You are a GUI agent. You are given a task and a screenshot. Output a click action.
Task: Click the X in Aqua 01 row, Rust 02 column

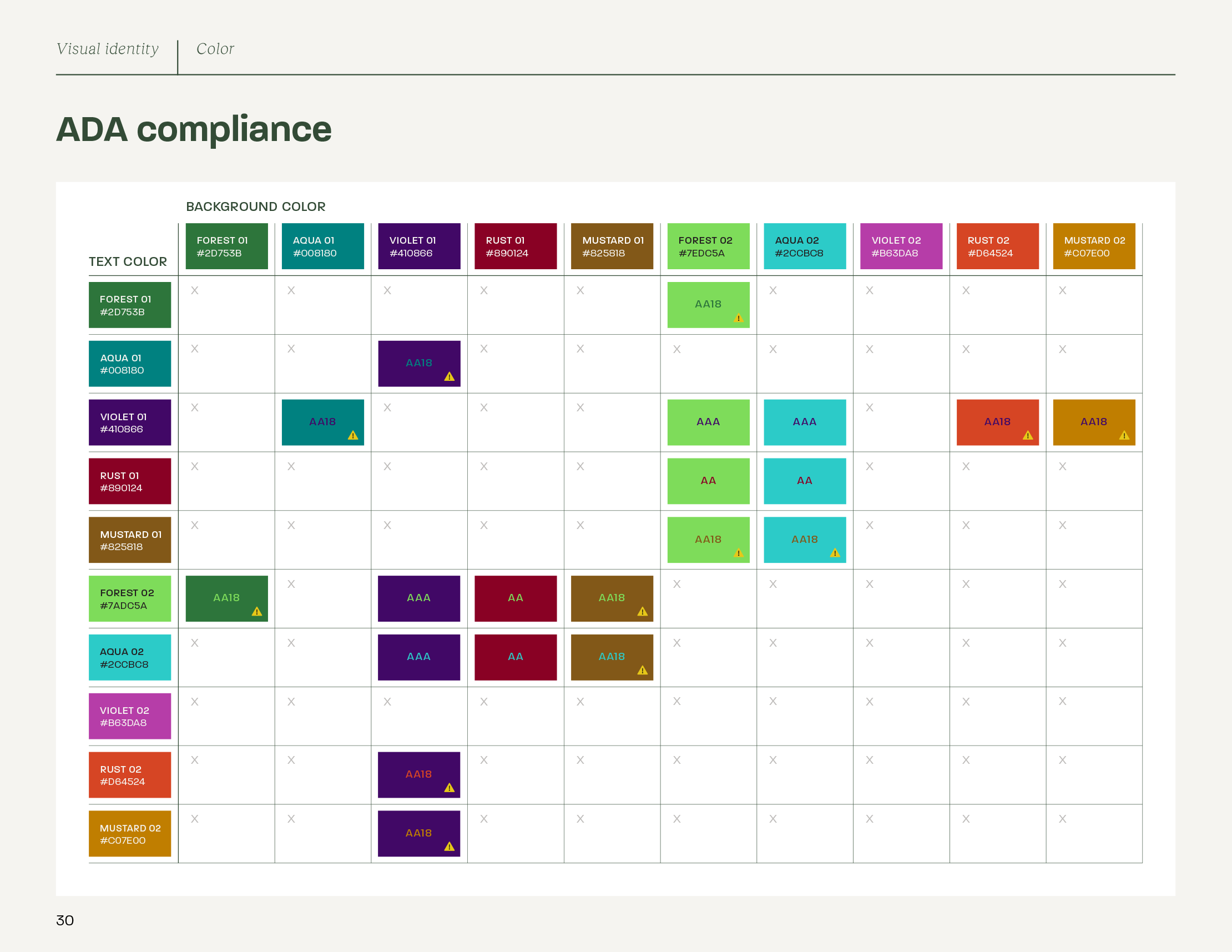(x=966, y=349)
